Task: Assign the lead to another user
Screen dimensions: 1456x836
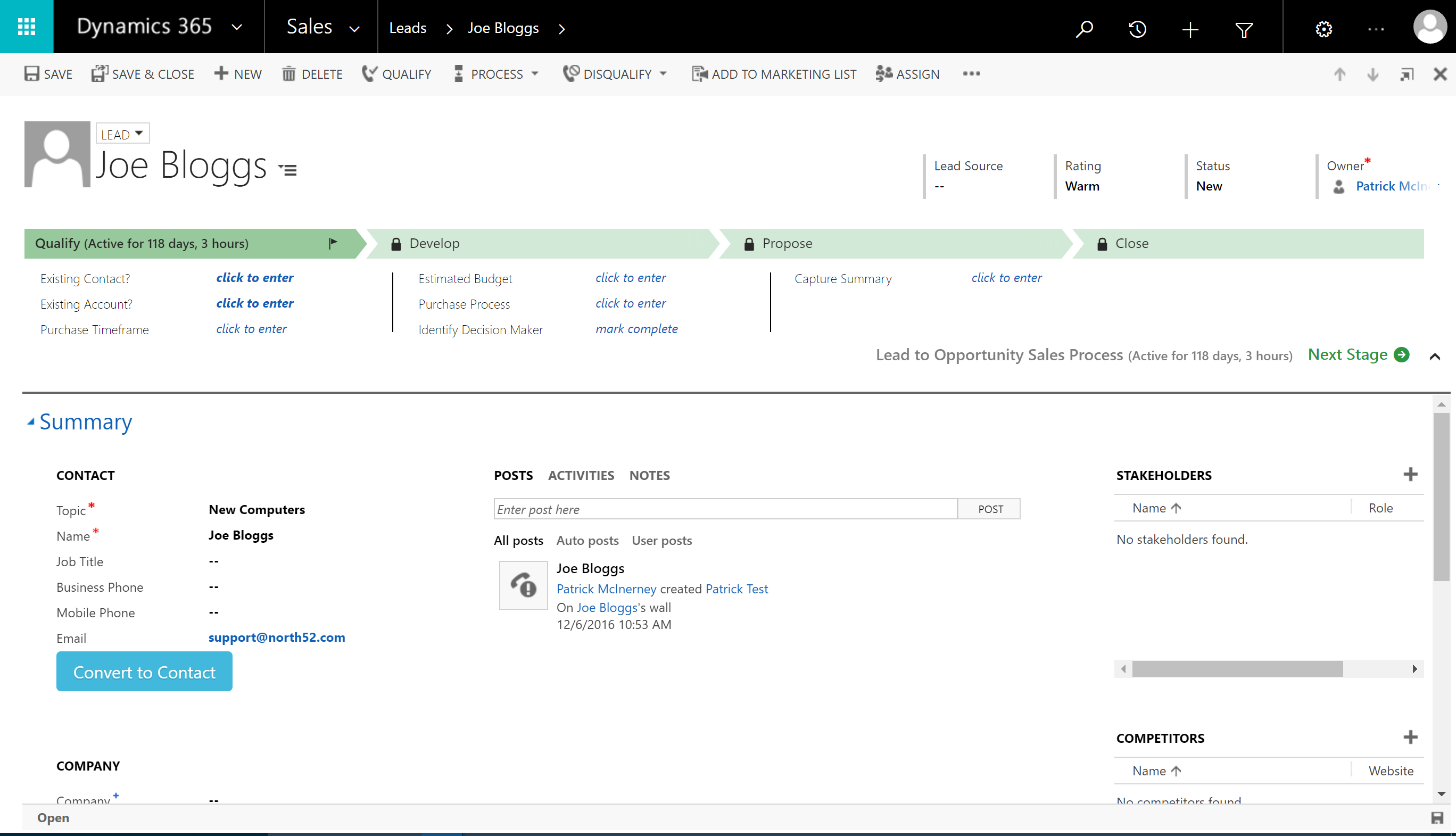Action: pyautogui.click(x=908, y=74)
